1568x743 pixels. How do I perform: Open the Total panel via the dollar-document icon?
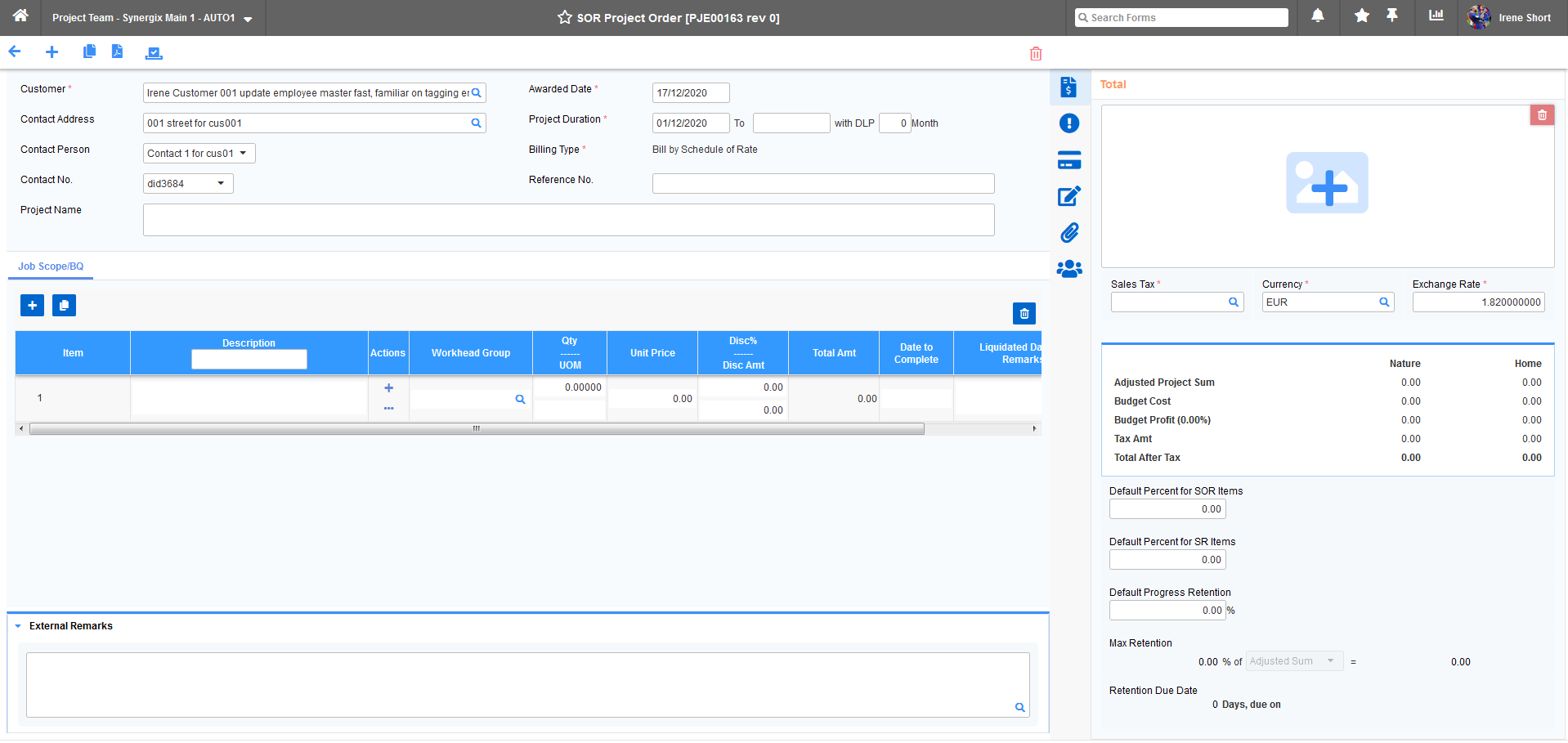click(1068, 87)
